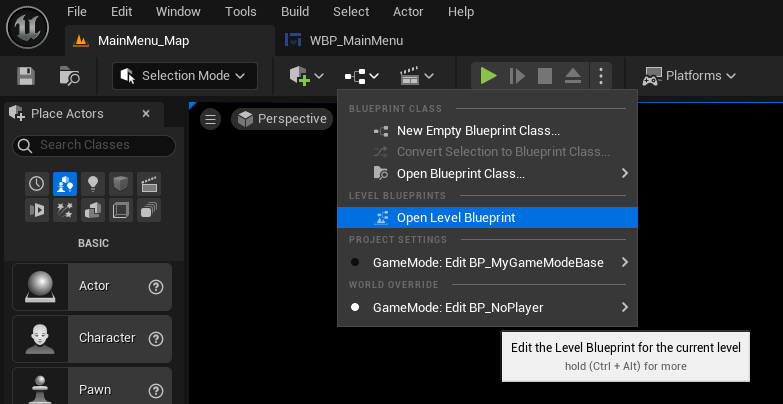783x404 pixels.
Task: Click the New Empty Blueprint Class icon
Action: coord(381,131)
